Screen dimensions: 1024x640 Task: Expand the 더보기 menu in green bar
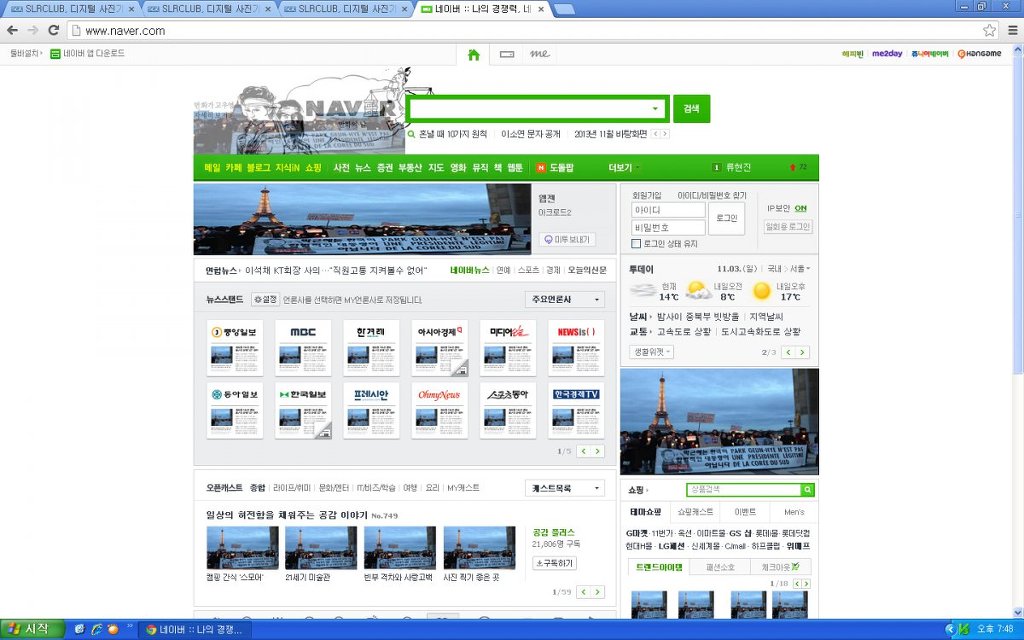click(x=623, y=168)
